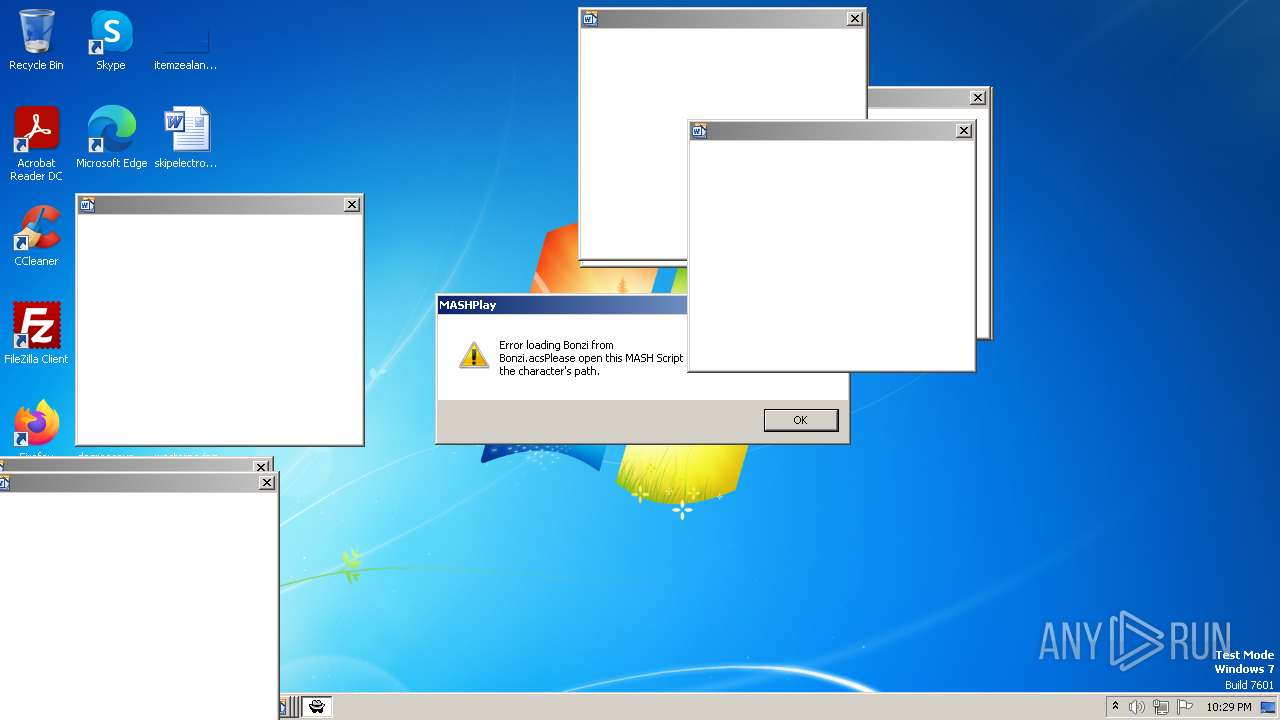Image resolution: width=1280 pixels, height=720 pixels.
Task: Open the Action Center flag icon
Action: 1185,707
